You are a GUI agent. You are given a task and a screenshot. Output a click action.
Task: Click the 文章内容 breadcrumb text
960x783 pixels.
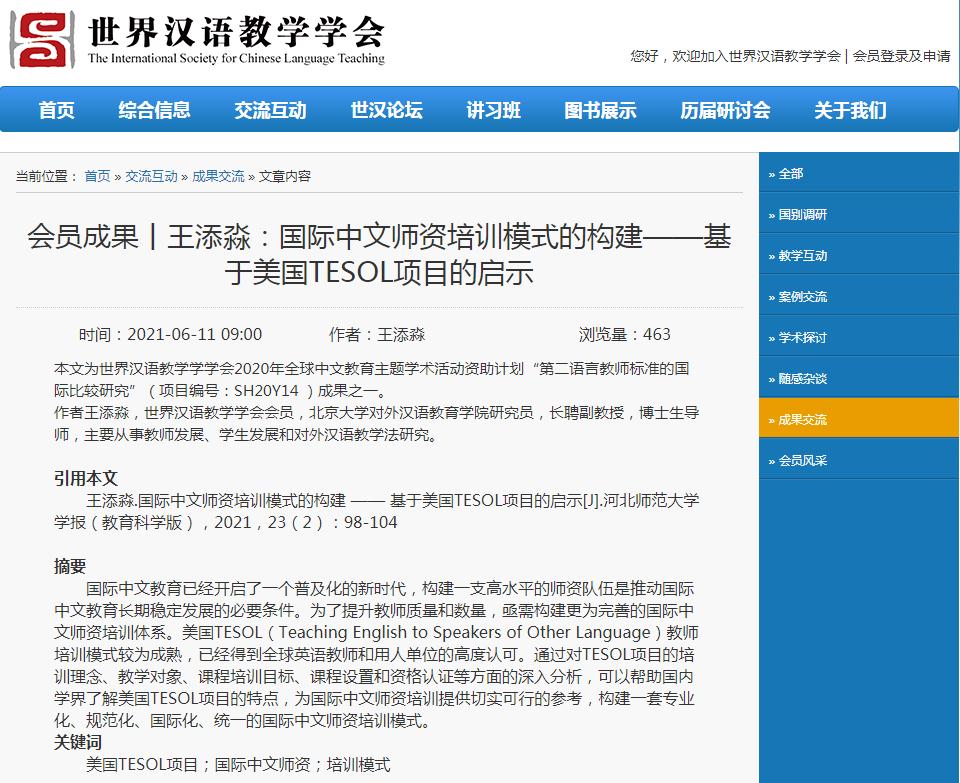coord(285,176)
